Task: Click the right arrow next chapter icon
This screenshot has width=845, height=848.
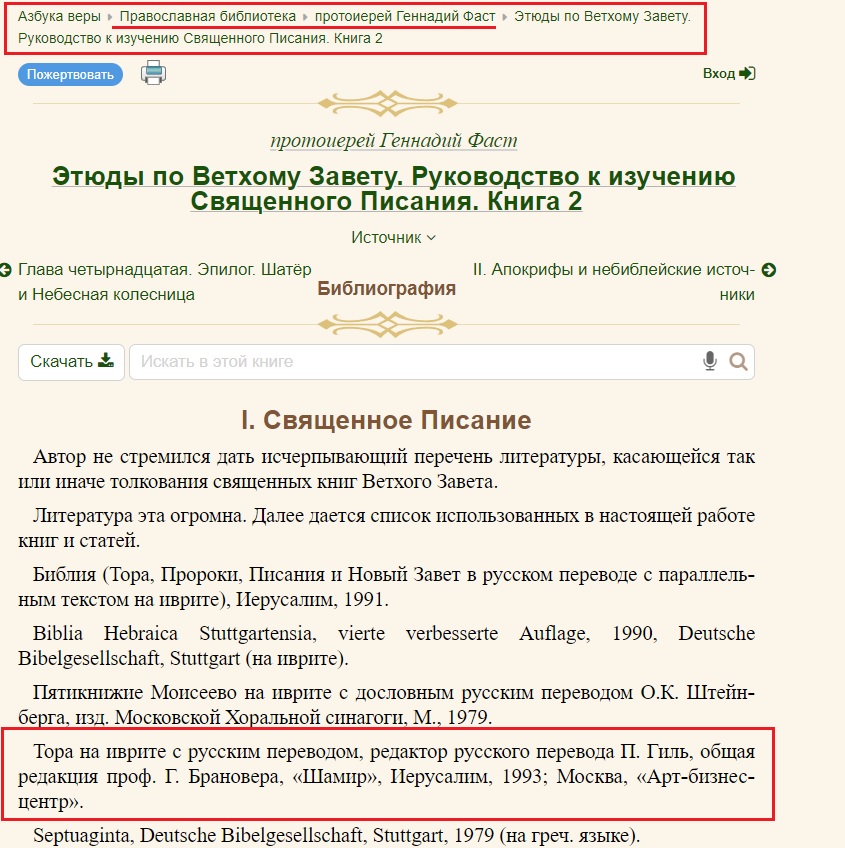Action: pos(769,269)
